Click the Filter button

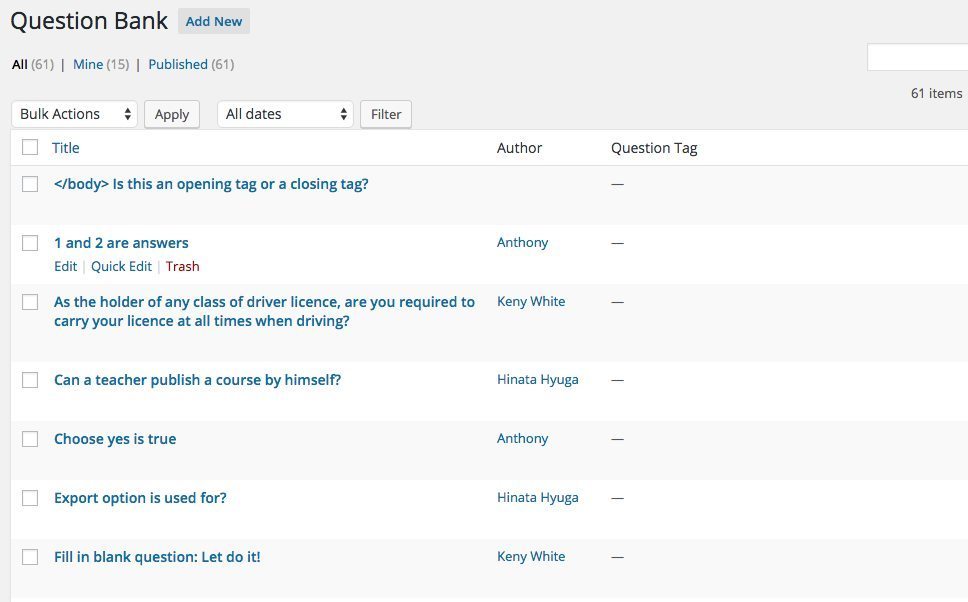pyautogui.click(x=386, y=114)
